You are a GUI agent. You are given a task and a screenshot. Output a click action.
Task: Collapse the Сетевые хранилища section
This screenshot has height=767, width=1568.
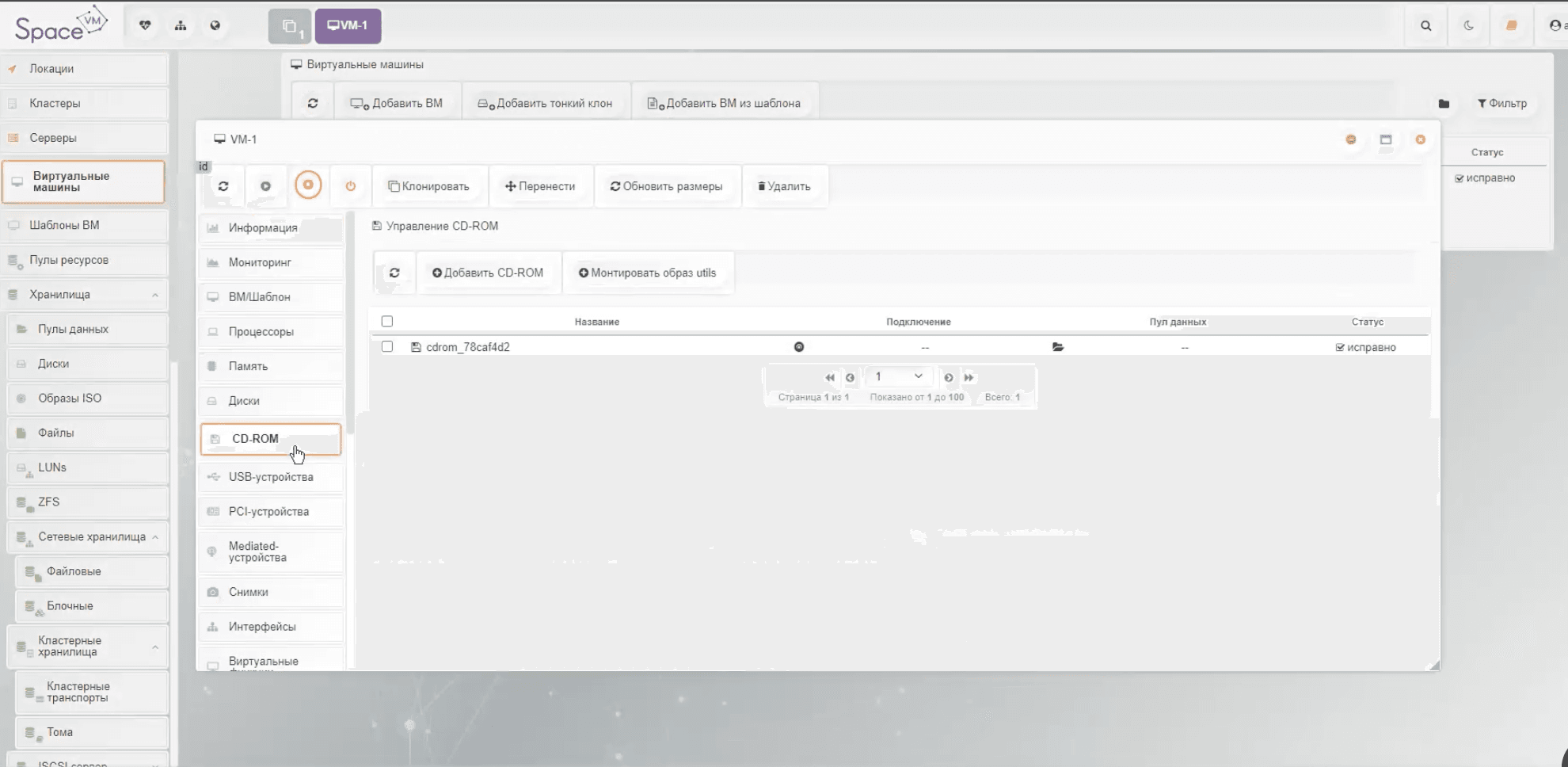[155, 537]
